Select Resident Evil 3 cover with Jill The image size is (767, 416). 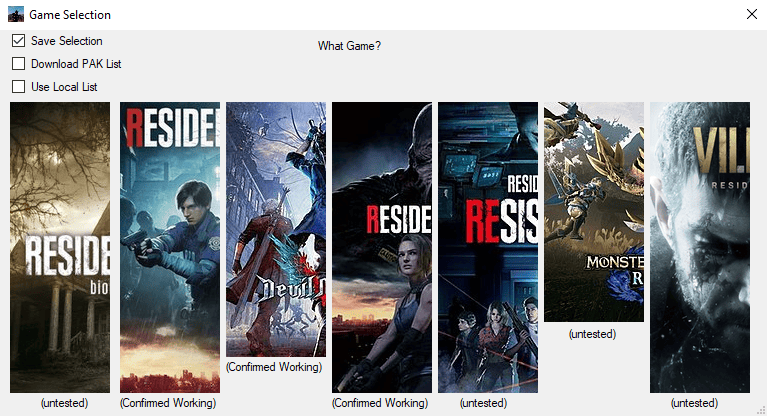point(382,247)
